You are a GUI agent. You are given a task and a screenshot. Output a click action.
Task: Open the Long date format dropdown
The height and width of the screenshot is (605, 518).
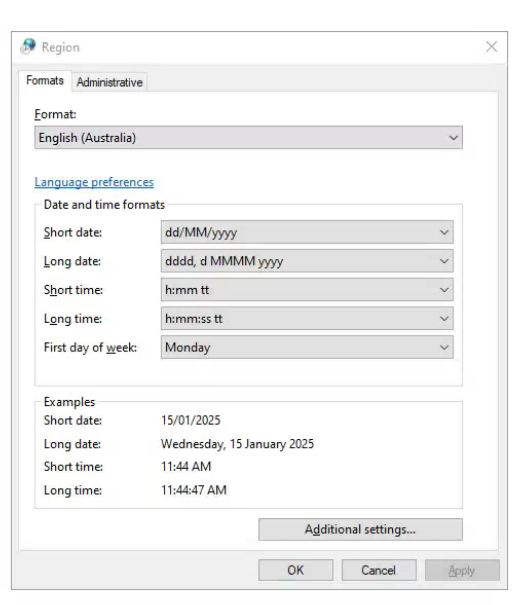point(307,261)
